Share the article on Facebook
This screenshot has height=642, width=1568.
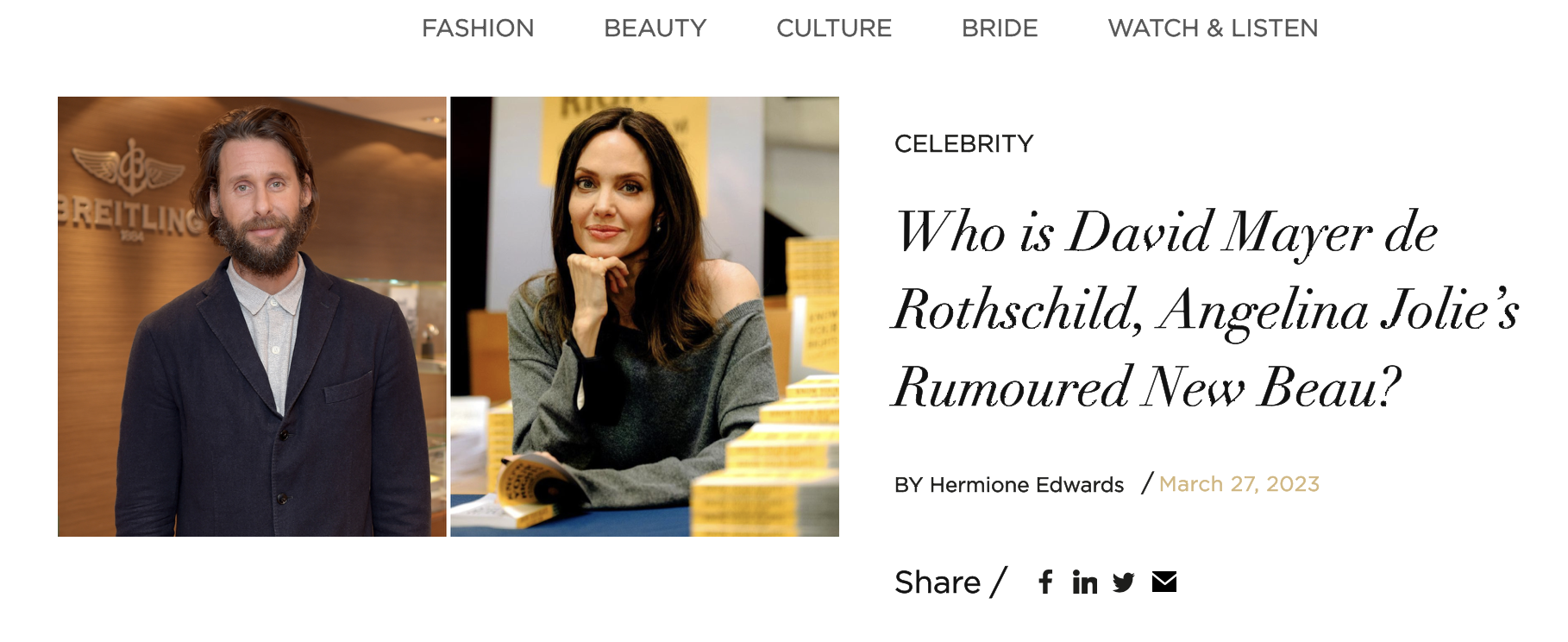[1045, 582]
